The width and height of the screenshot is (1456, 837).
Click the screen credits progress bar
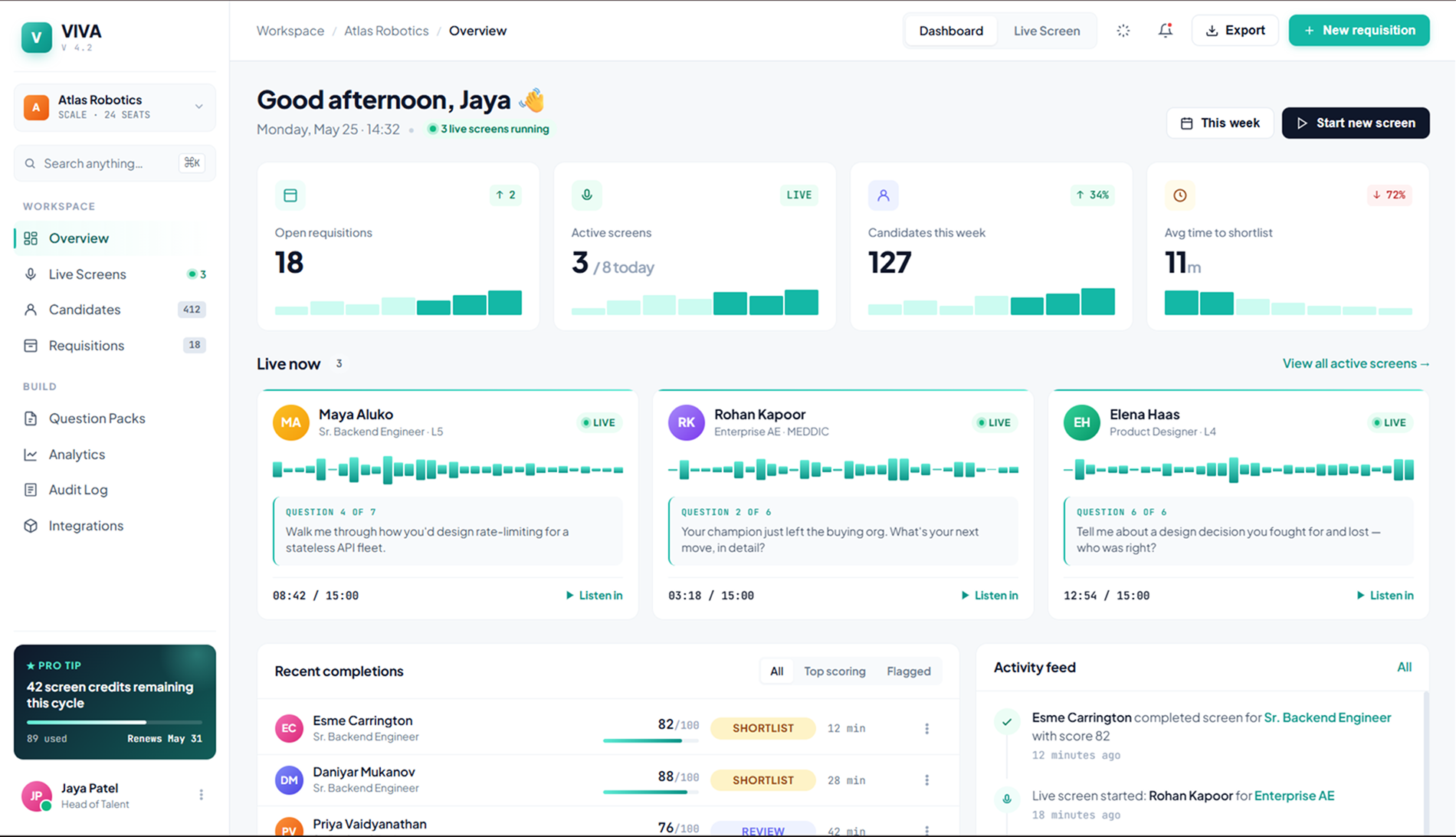click(114, 722)
